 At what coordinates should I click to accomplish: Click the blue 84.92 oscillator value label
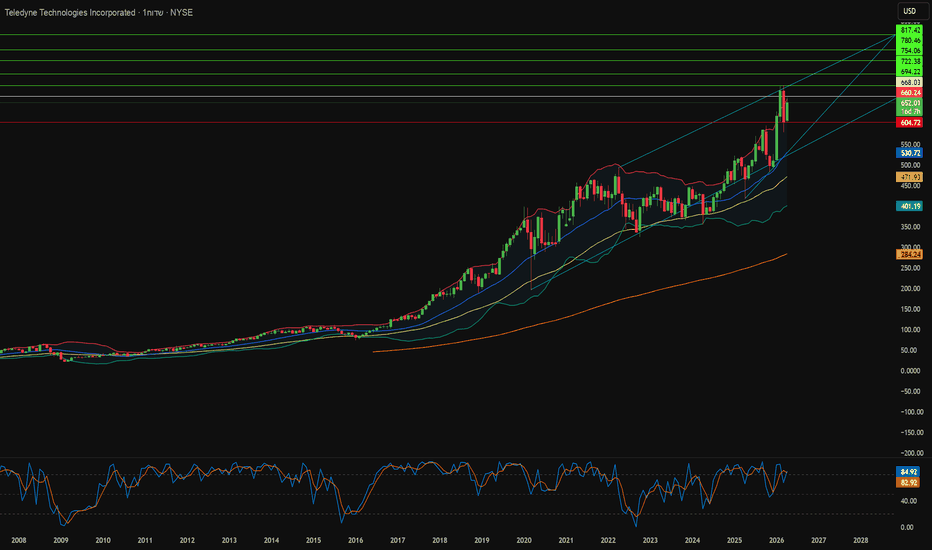click(x=910, y=471)
